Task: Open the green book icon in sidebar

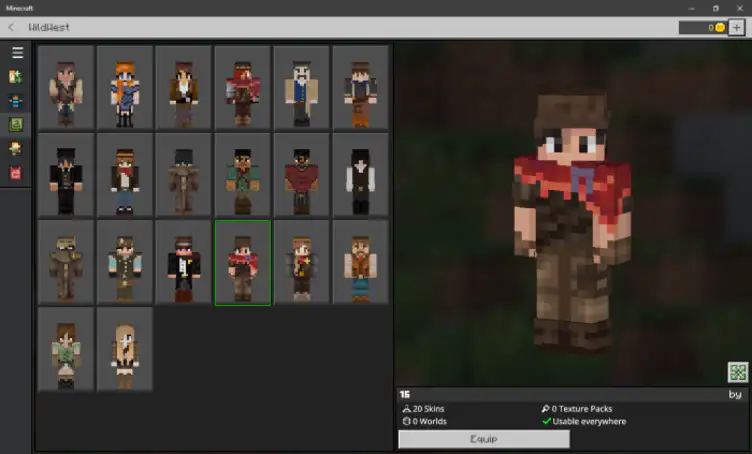Action: tap(16, 125)
